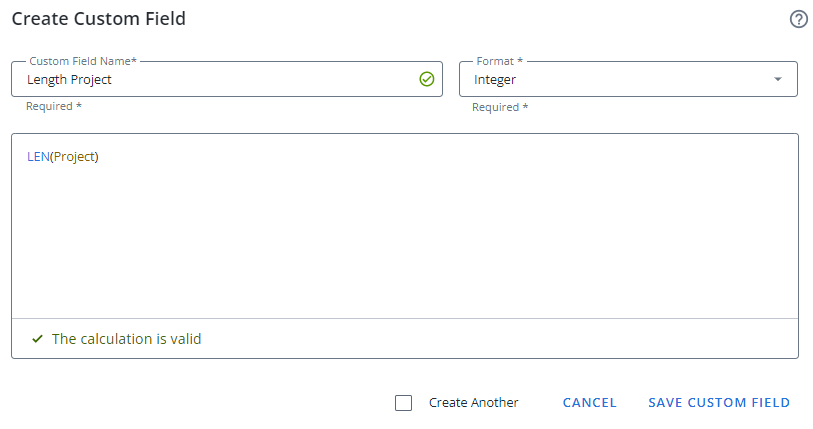Image resolution: width=813 pixels, height=429 pixels.
Task: Place cursor after the formula's closing parenthesis
Action: [x=101, y=157]
